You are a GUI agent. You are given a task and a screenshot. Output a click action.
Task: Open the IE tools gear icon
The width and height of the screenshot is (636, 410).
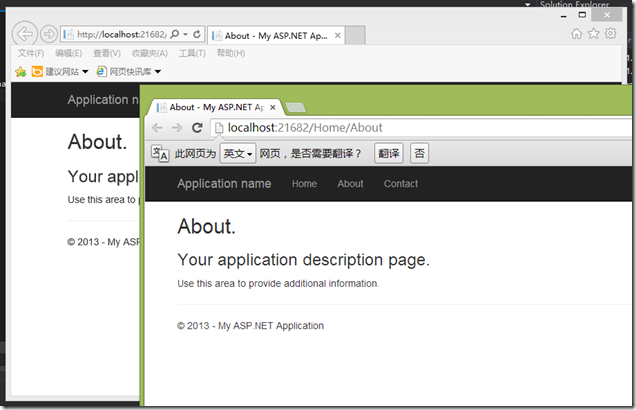611,34
